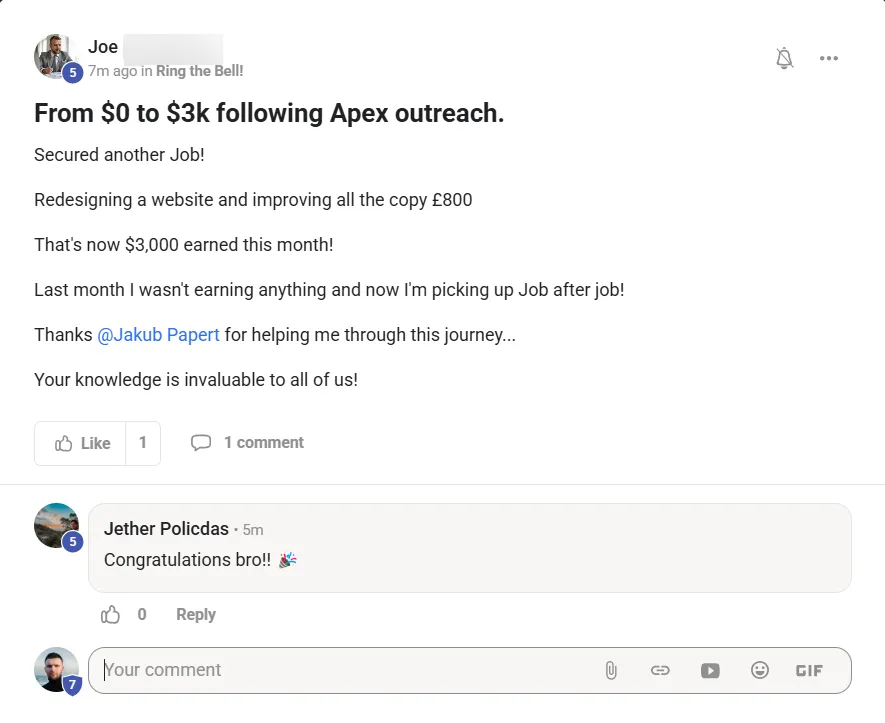Click your own avatar beside the comment box

(56, 670)
